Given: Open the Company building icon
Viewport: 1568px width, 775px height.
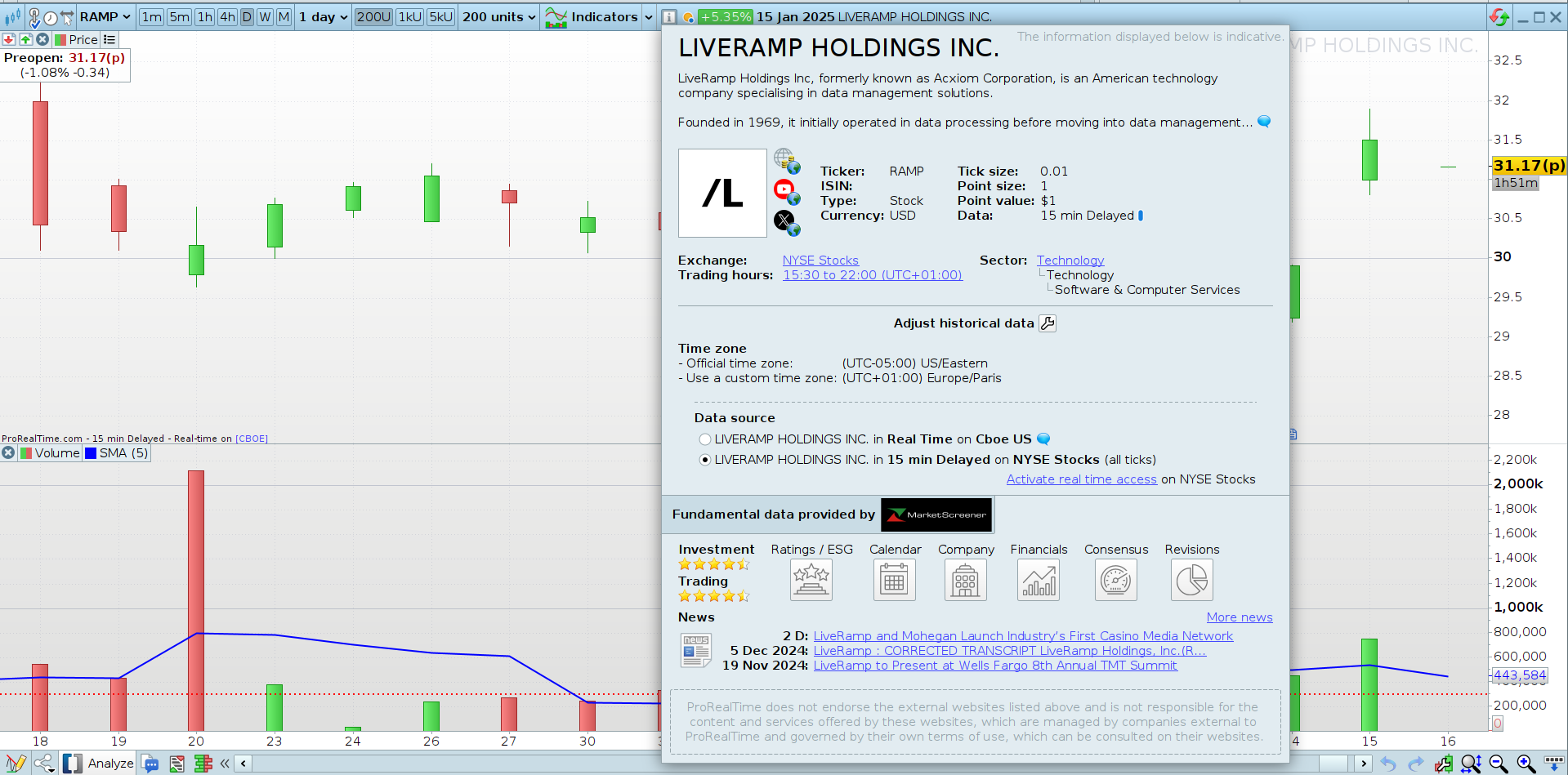Looking at the screenshot, I should click(966, 580).
